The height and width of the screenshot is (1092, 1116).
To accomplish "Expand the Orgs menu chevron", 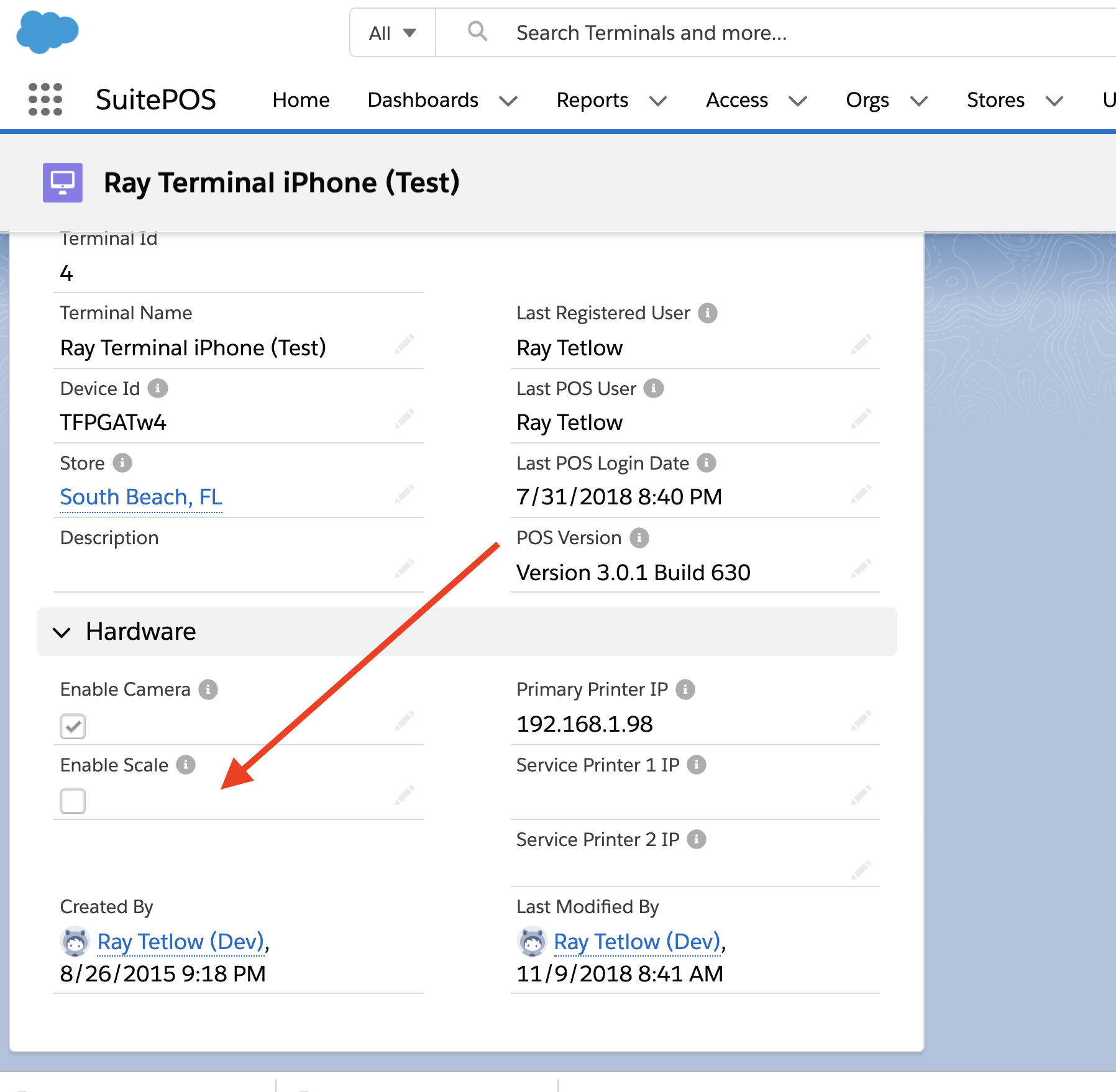I will point(919,101).
